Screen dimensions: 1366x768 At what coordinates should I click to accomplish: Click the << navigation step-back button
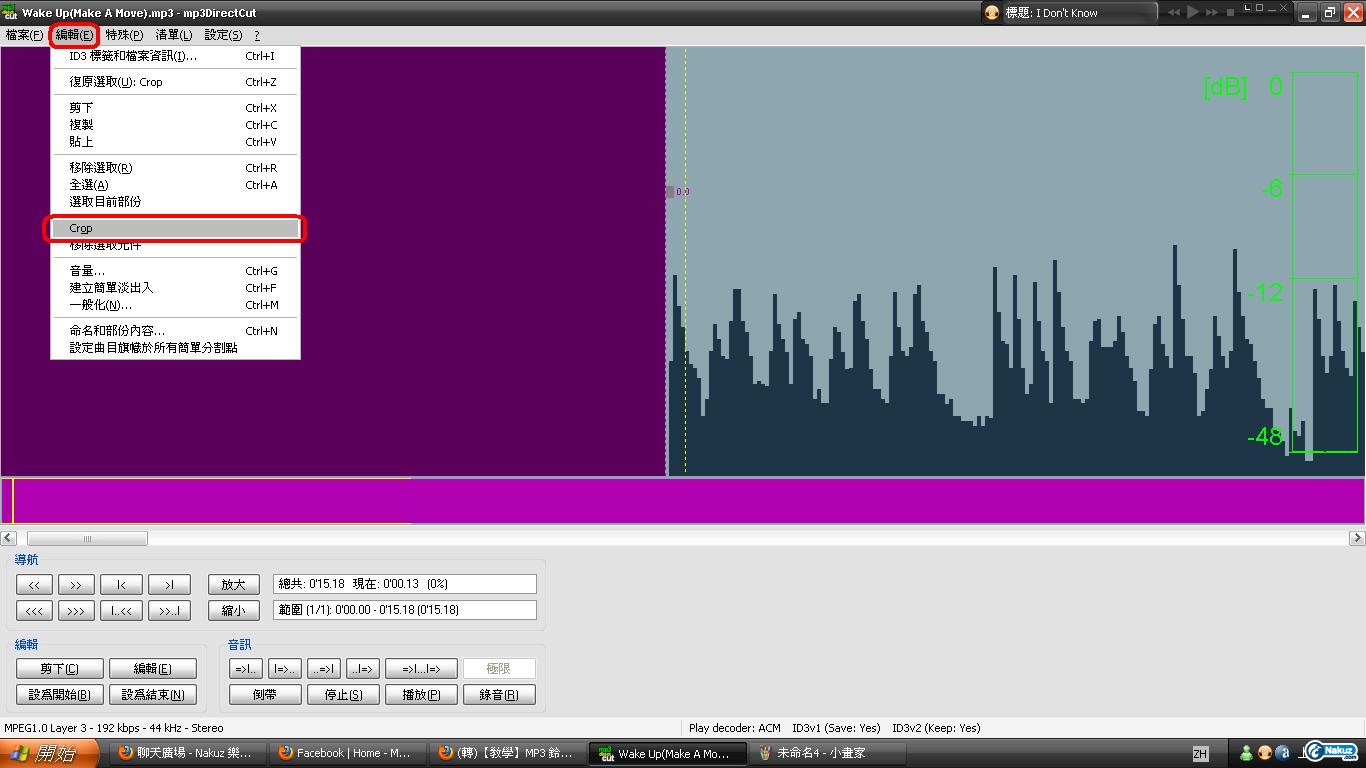34,585
